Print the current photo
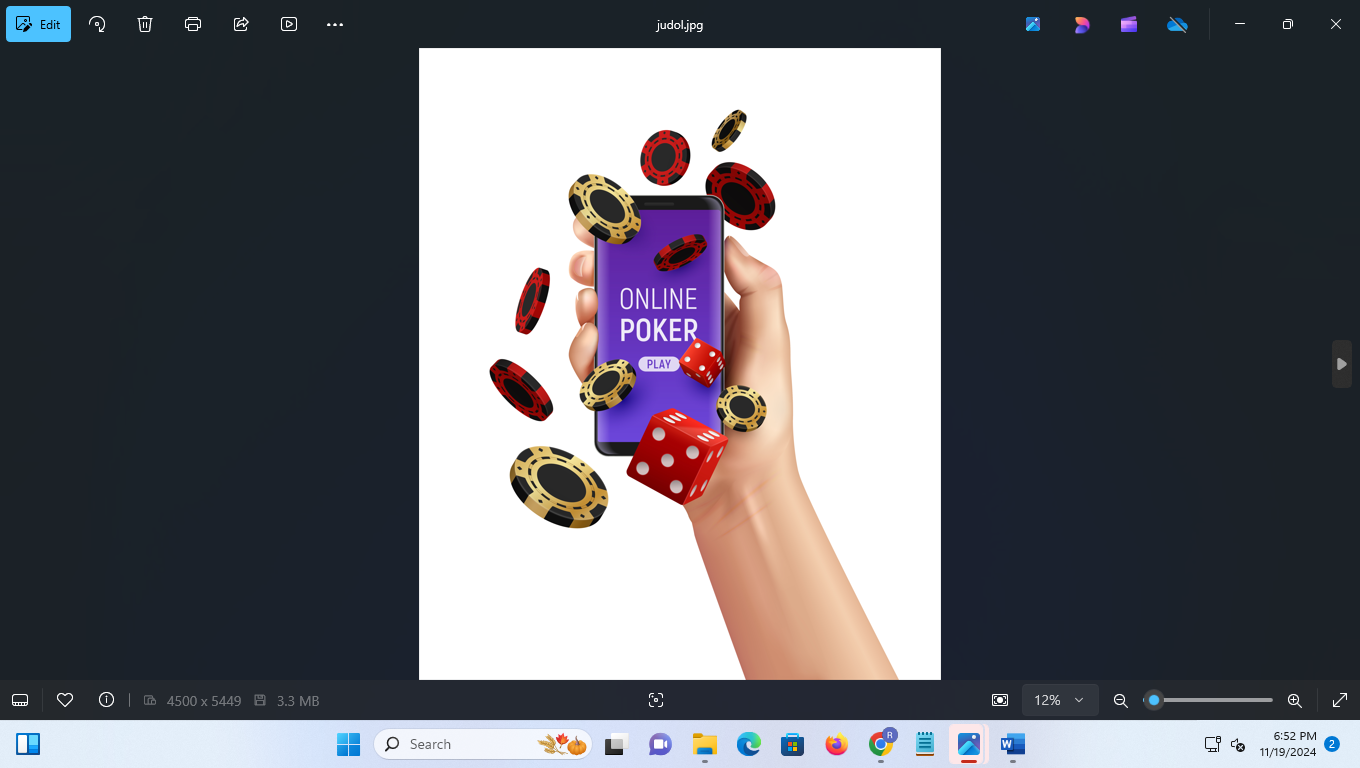 192,23
